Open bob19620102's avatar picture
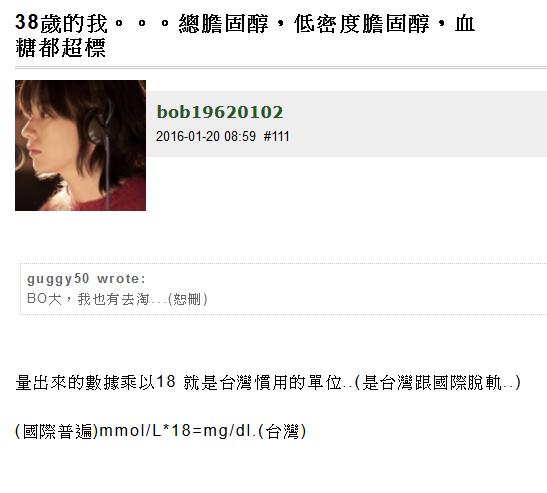 [80, 145]
